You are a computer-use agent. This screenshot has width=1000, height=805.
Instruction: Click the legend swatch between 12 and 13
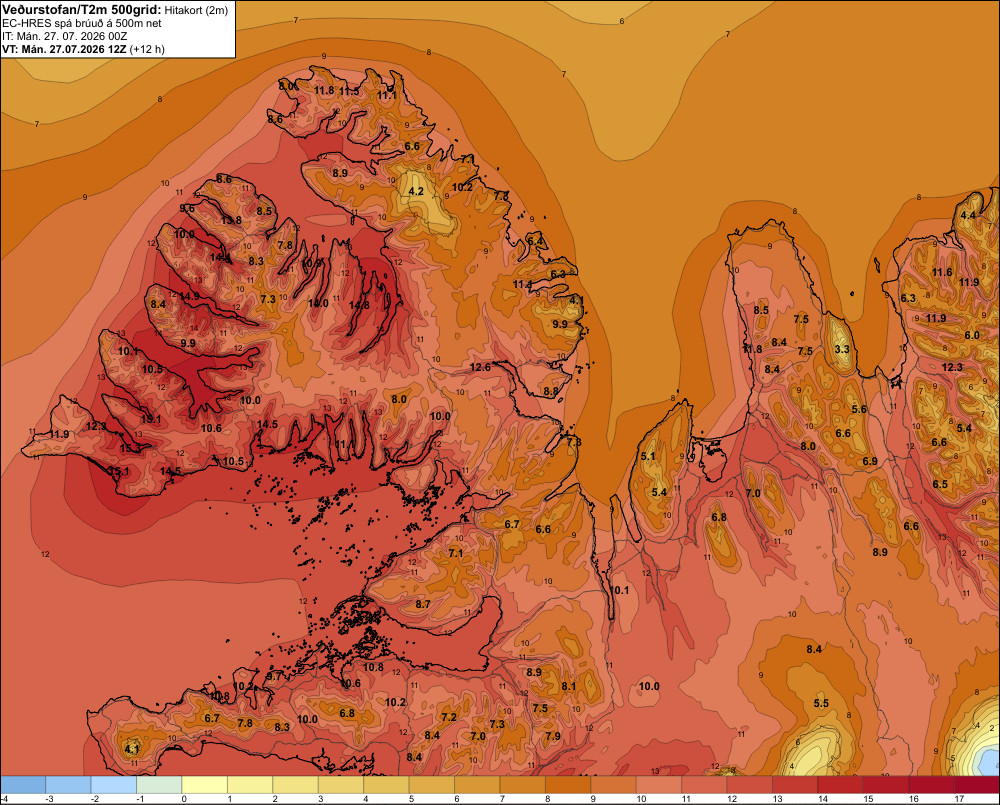[750, 785]
